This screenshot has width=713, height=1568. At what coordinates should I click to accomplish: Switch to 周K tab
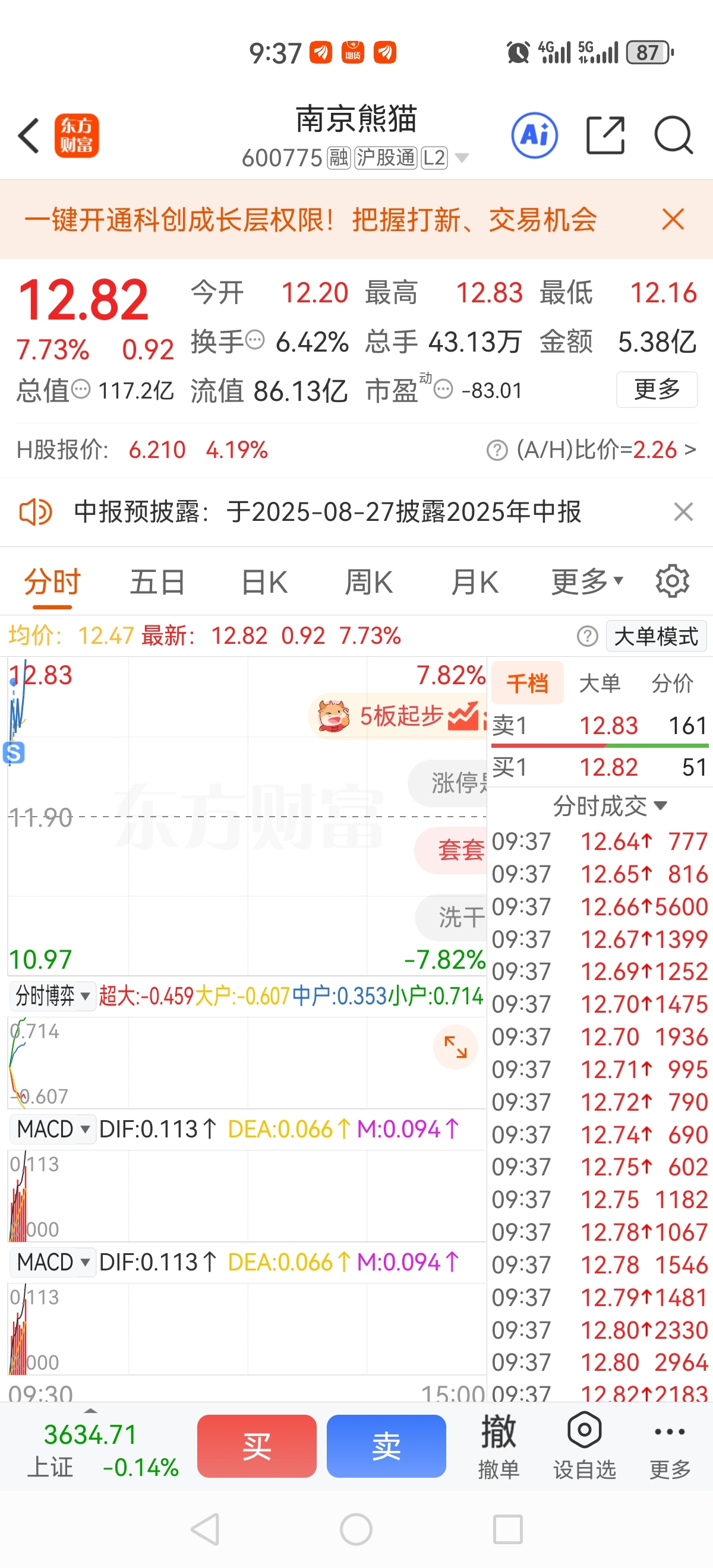click(369, 581)
